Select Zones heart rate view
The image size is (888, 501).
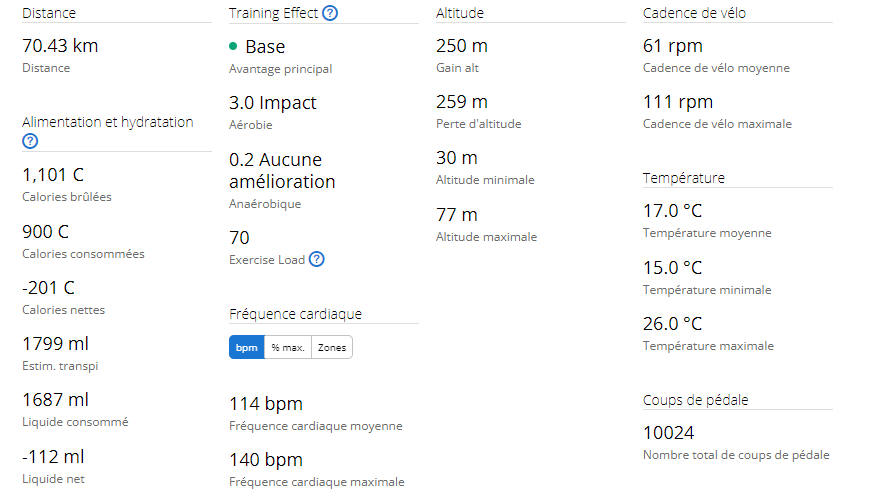[331, 347]
